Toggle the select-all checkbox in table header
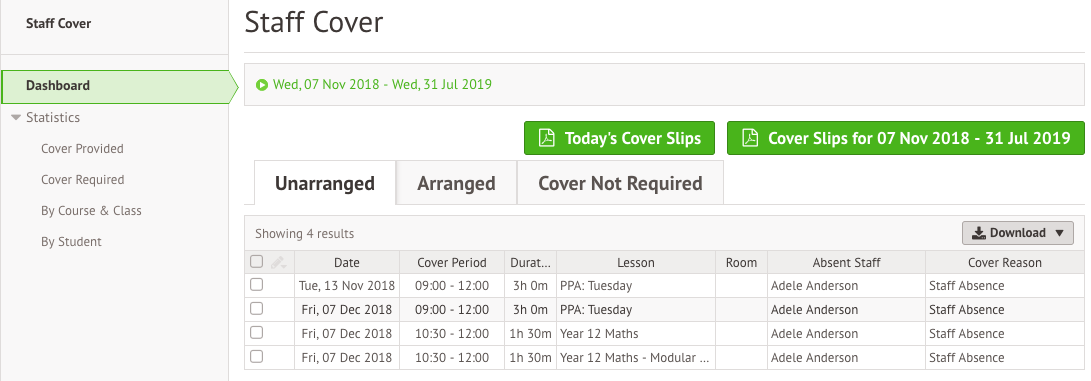The height and width of the screenshot is (381, 1091). click(257, 261)
